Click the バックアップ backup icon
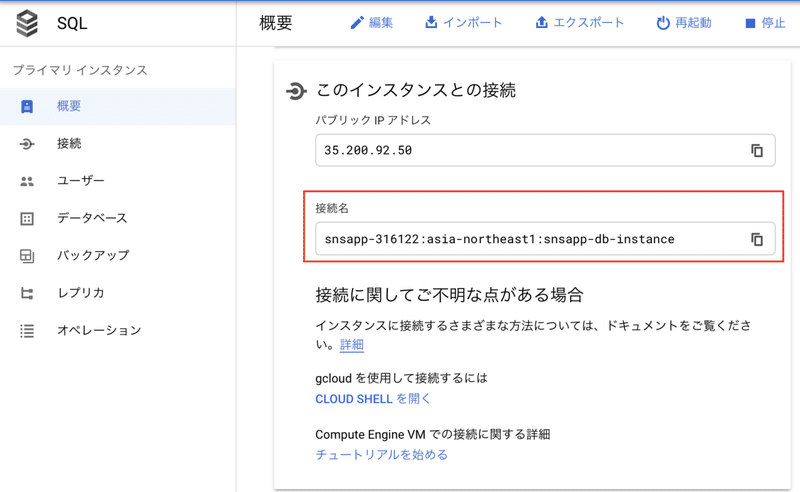The width and height of the screenshot is (800, 492). coord(27,256)
